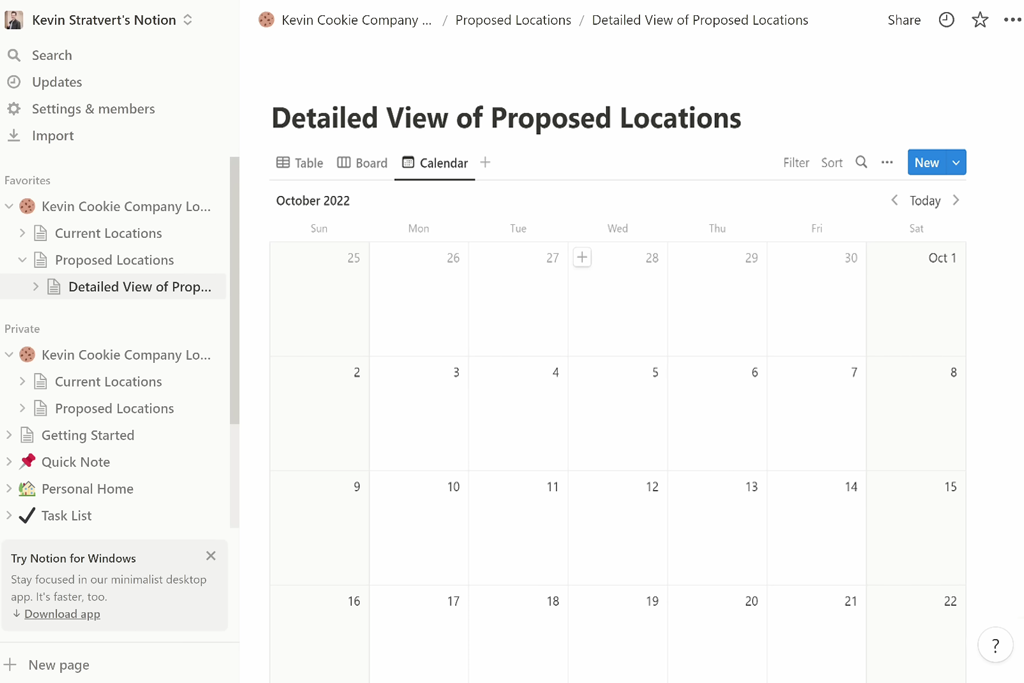Open Proposed Locations breadcrumb
Screen dimensions: 1024x683
(x=513, y=20)
